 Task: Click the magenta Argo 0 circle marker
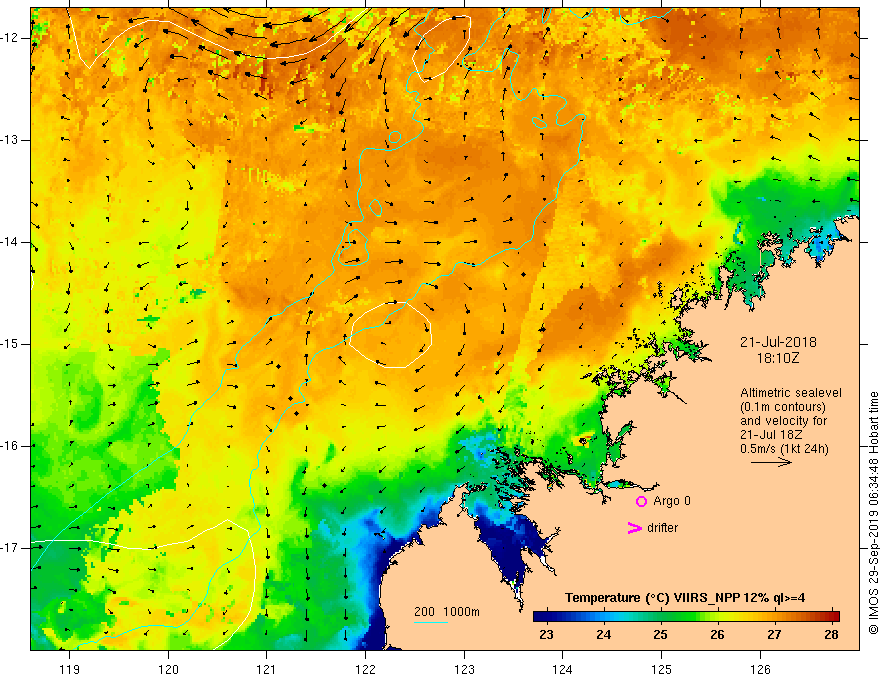641,502
